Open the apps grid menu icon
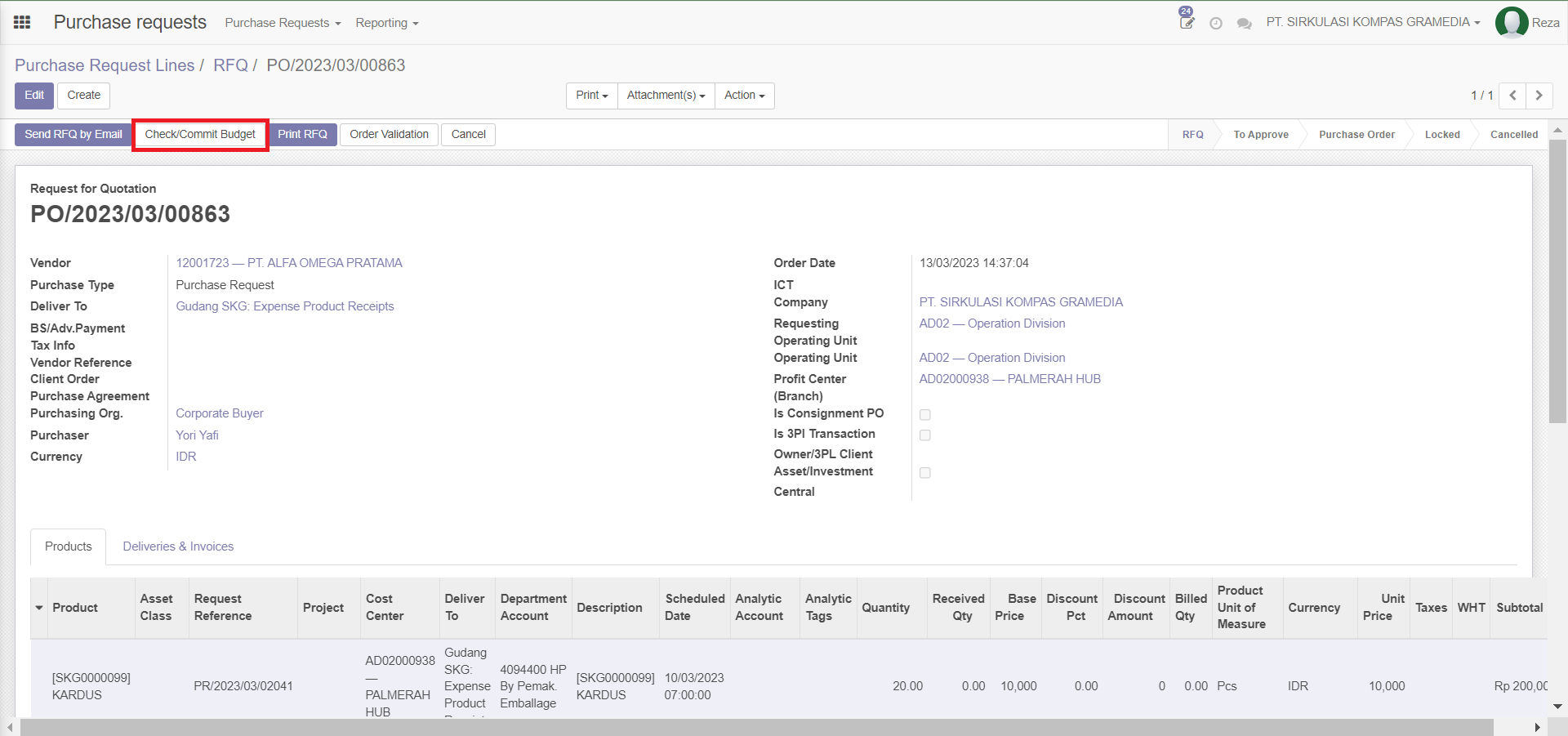This screenshot has height=736, width=1568. 22,22
